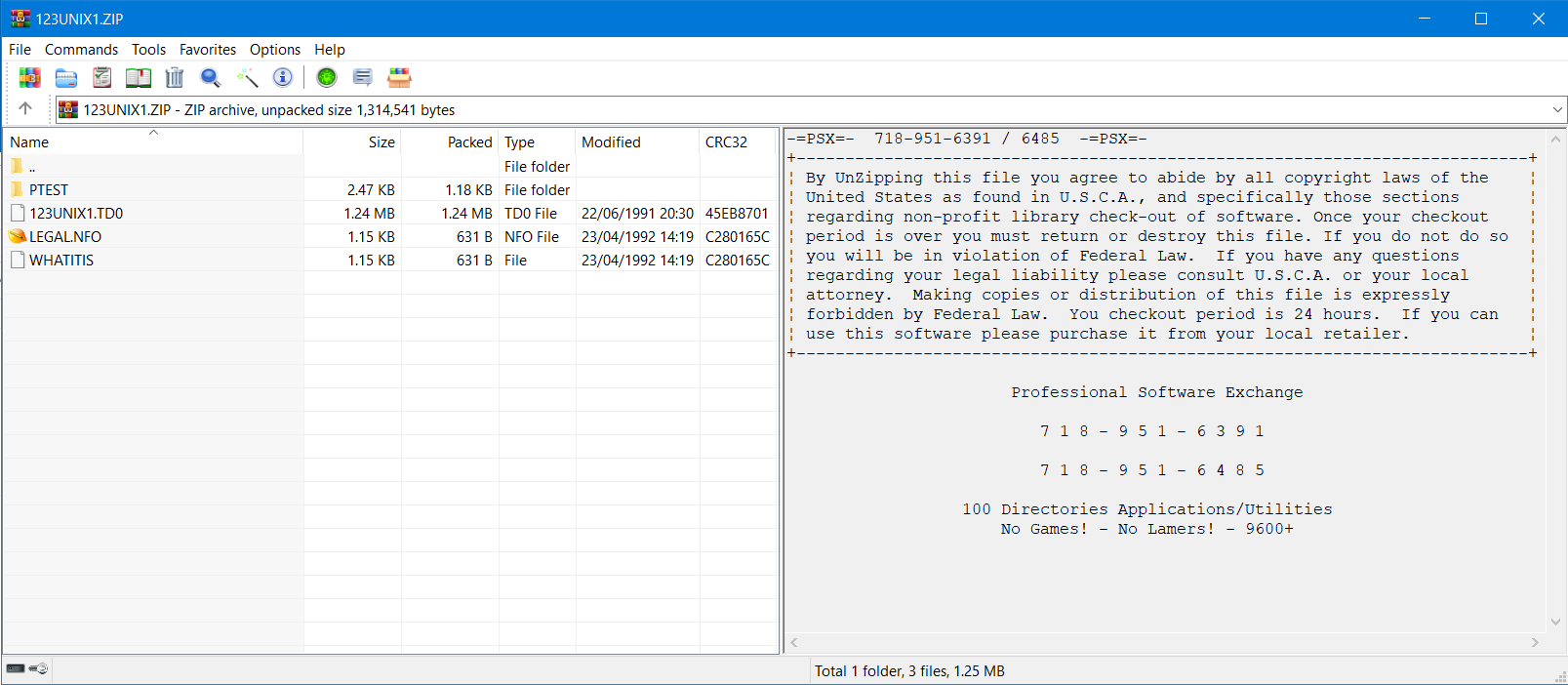Click the 22/06/1991 20:30 modified date

coord(637,213)
